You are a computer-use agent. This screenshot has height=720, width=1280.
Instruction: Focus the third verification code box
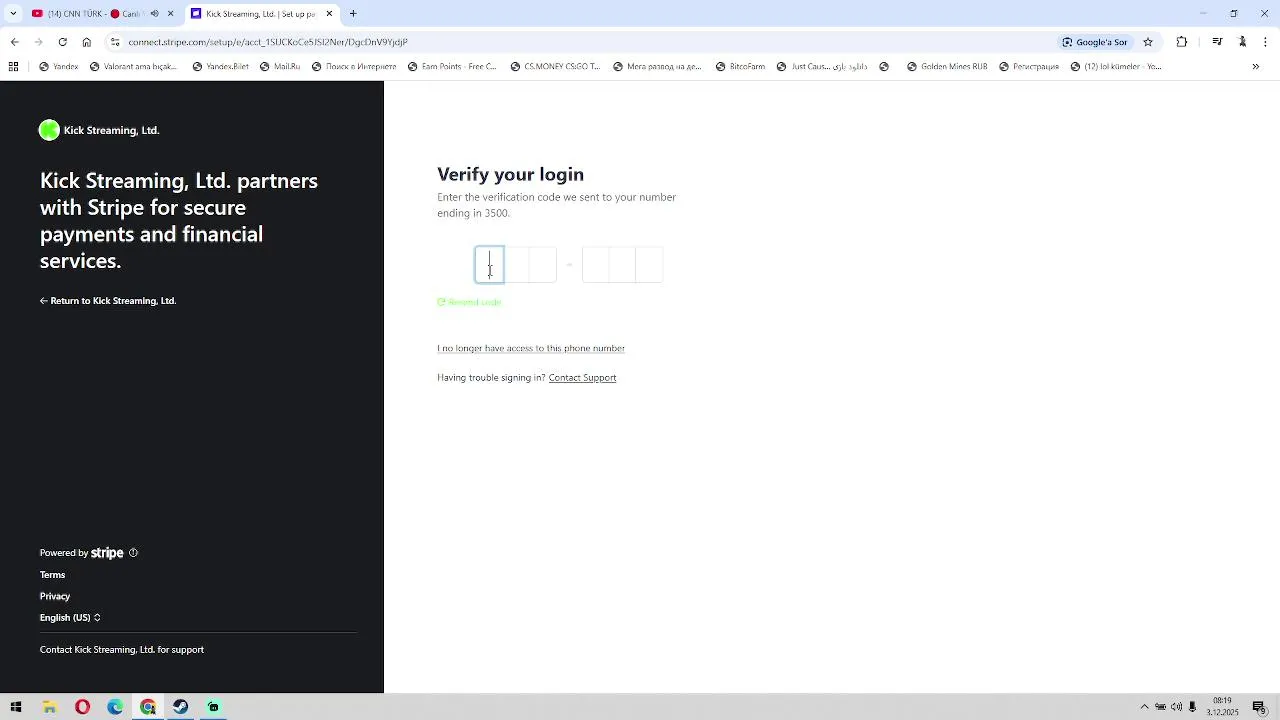click(543, 265)
